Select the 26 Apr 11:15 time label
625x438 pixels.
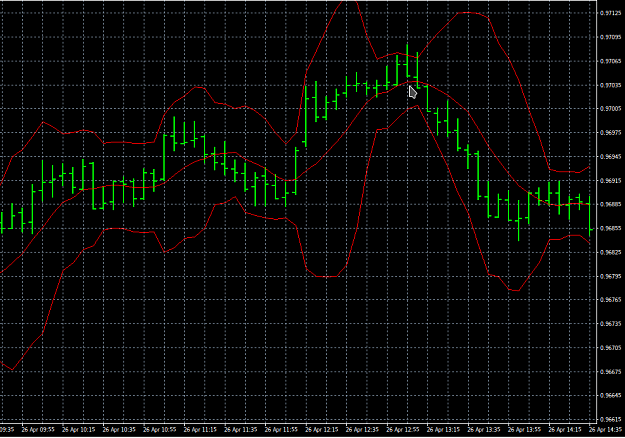coord(200,430)
